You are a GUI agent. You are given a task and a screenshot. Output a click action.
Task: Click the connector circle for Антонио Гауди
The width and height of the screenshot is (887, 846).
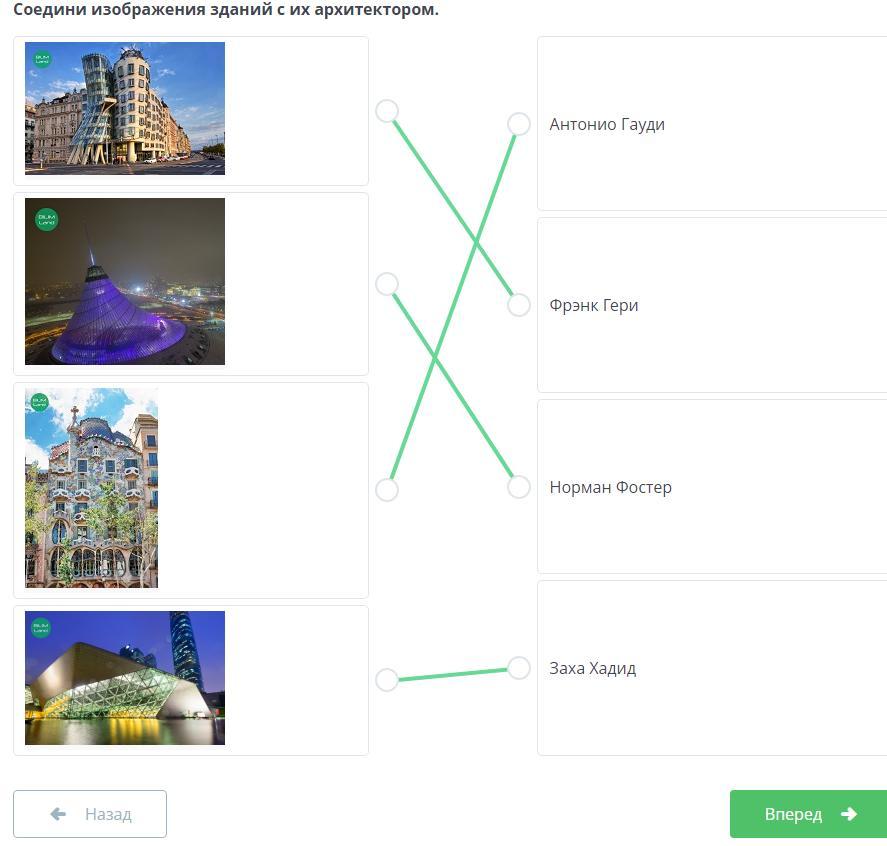[519, 124]
